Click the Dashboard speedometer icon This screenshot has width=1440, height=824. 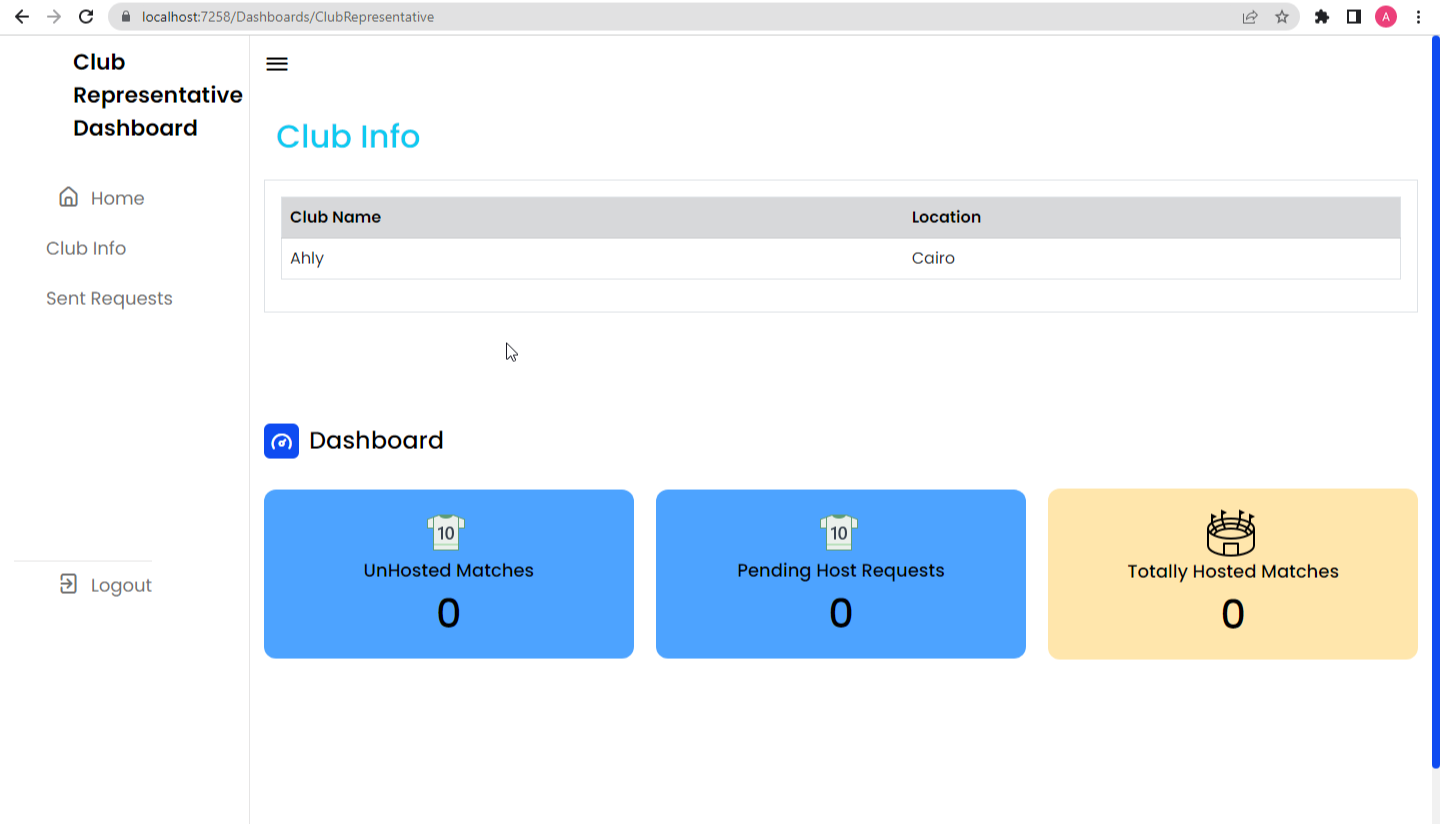click(281, 440)
